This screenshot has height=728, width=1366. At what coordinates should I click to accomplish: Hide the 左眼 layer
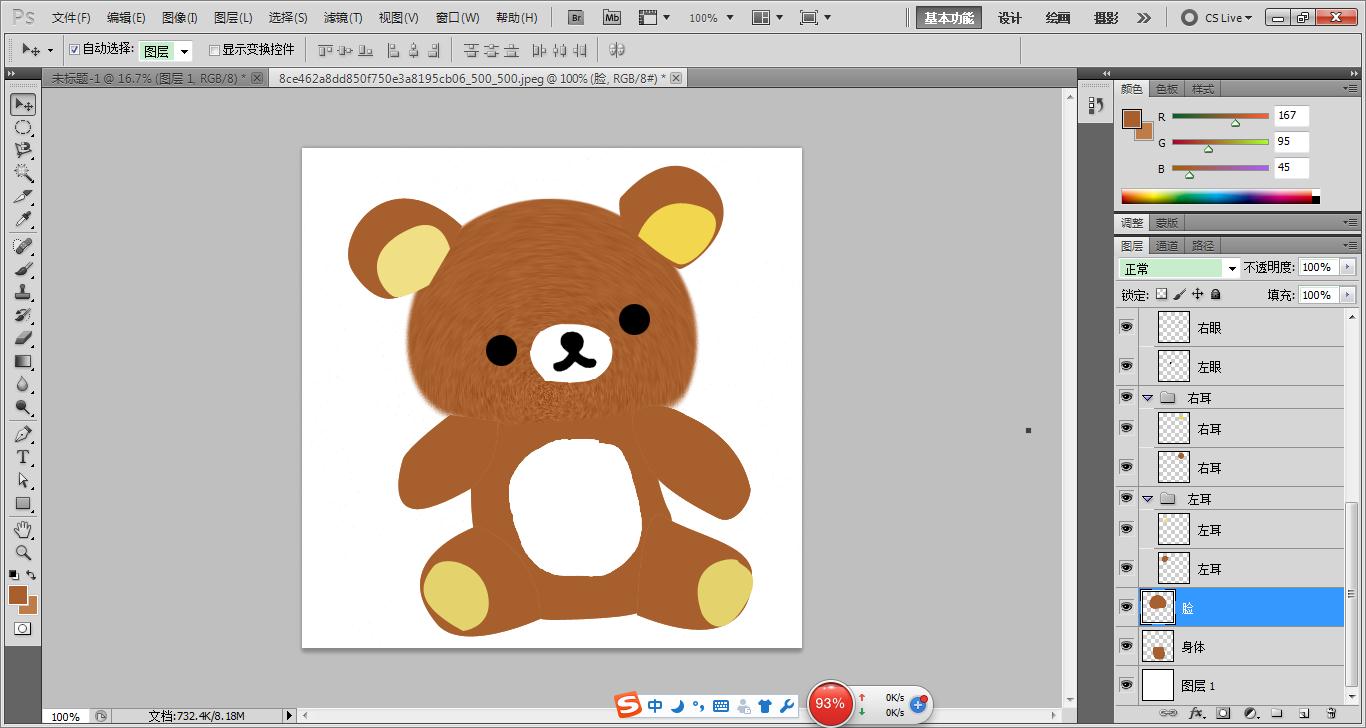[x=1127, y=366]
